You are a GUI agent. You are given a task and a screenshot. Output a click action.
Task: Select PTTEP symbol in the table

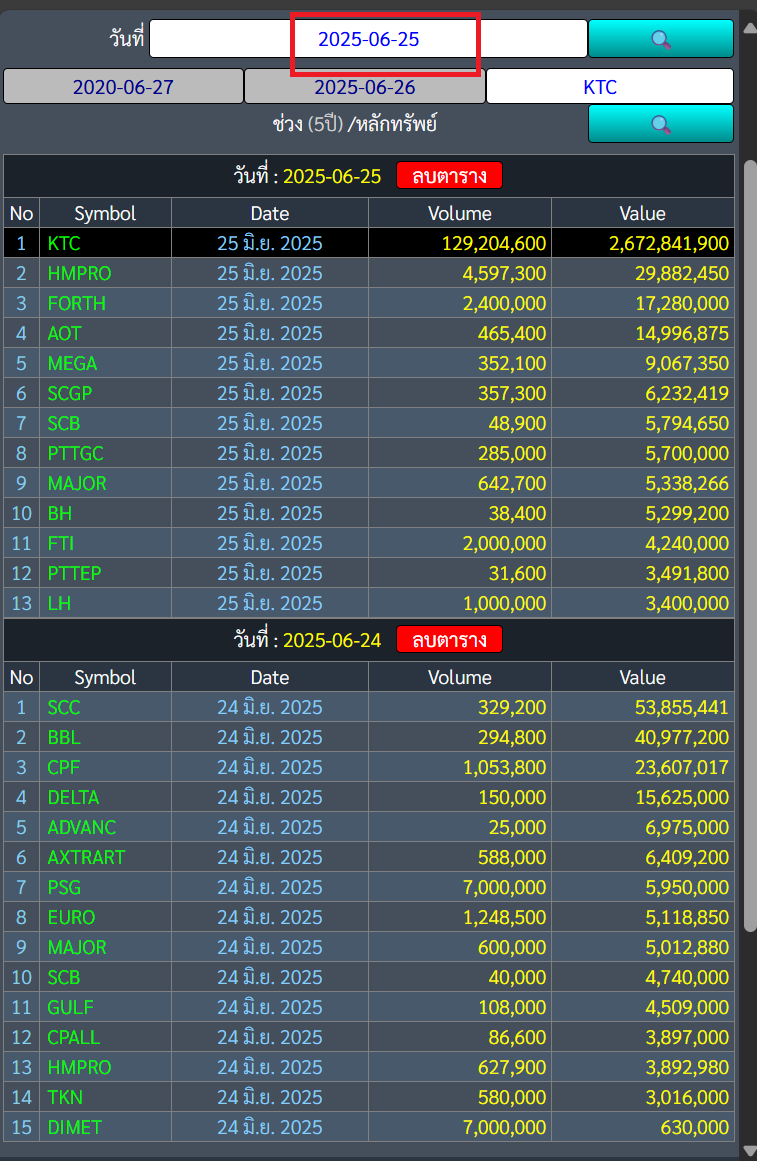(74, 573)
